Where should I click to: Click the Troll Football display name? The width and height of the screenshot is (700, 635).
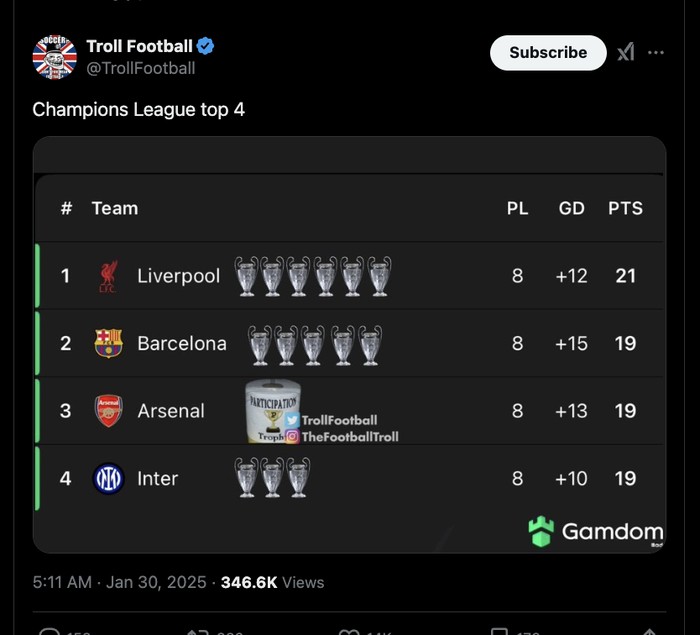(139, 46)
